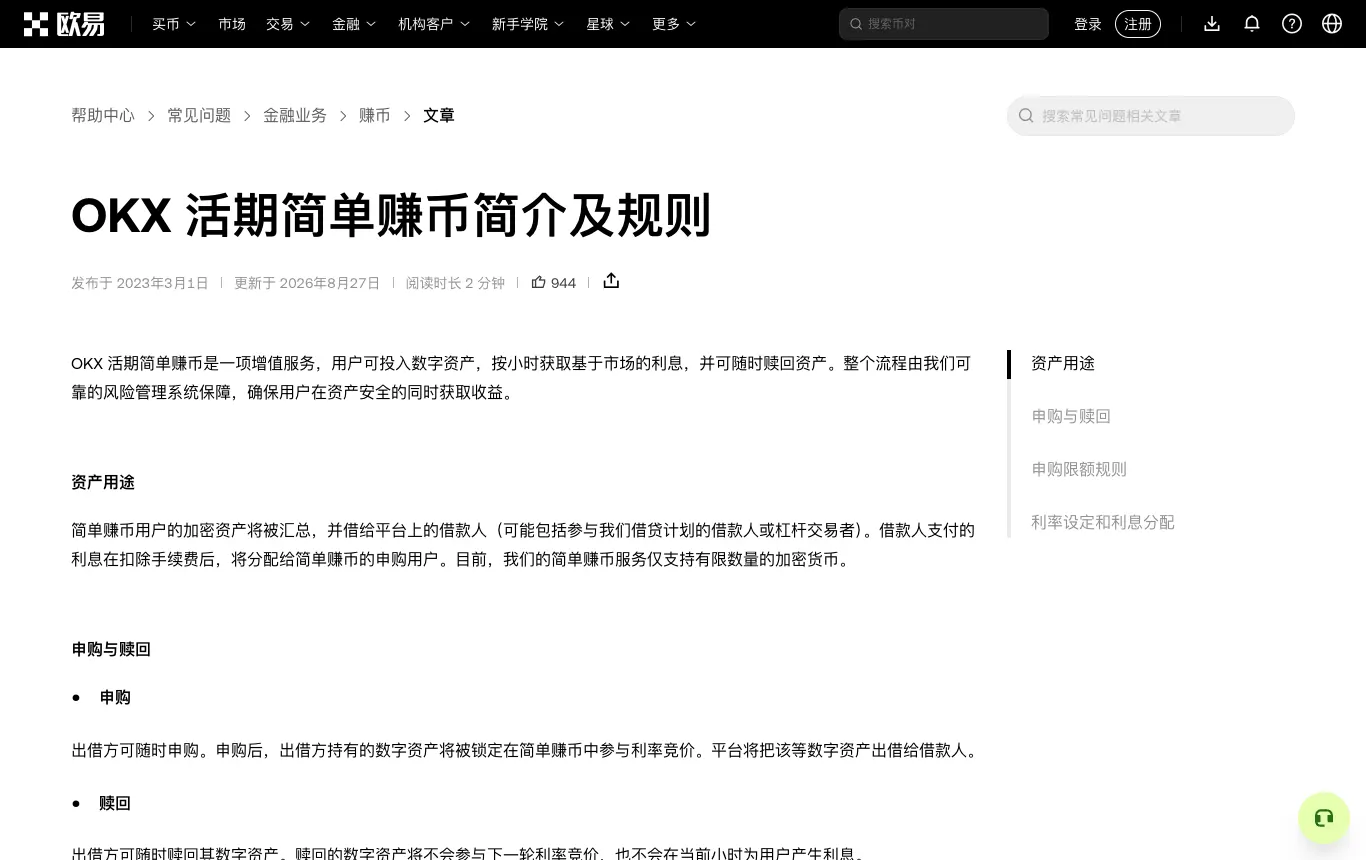The image size is (1366, 860).
Task: Click the share article icon
Action: point(611,281)
